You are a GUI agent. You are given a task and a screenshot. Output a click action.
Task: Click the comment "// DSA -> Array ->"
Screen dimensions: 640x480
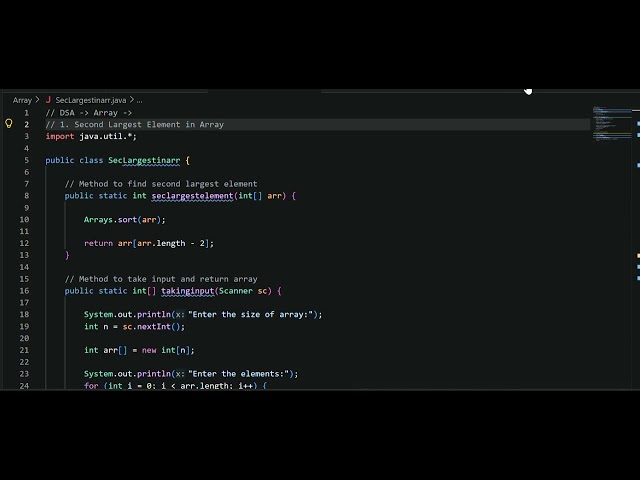[89, 113]
